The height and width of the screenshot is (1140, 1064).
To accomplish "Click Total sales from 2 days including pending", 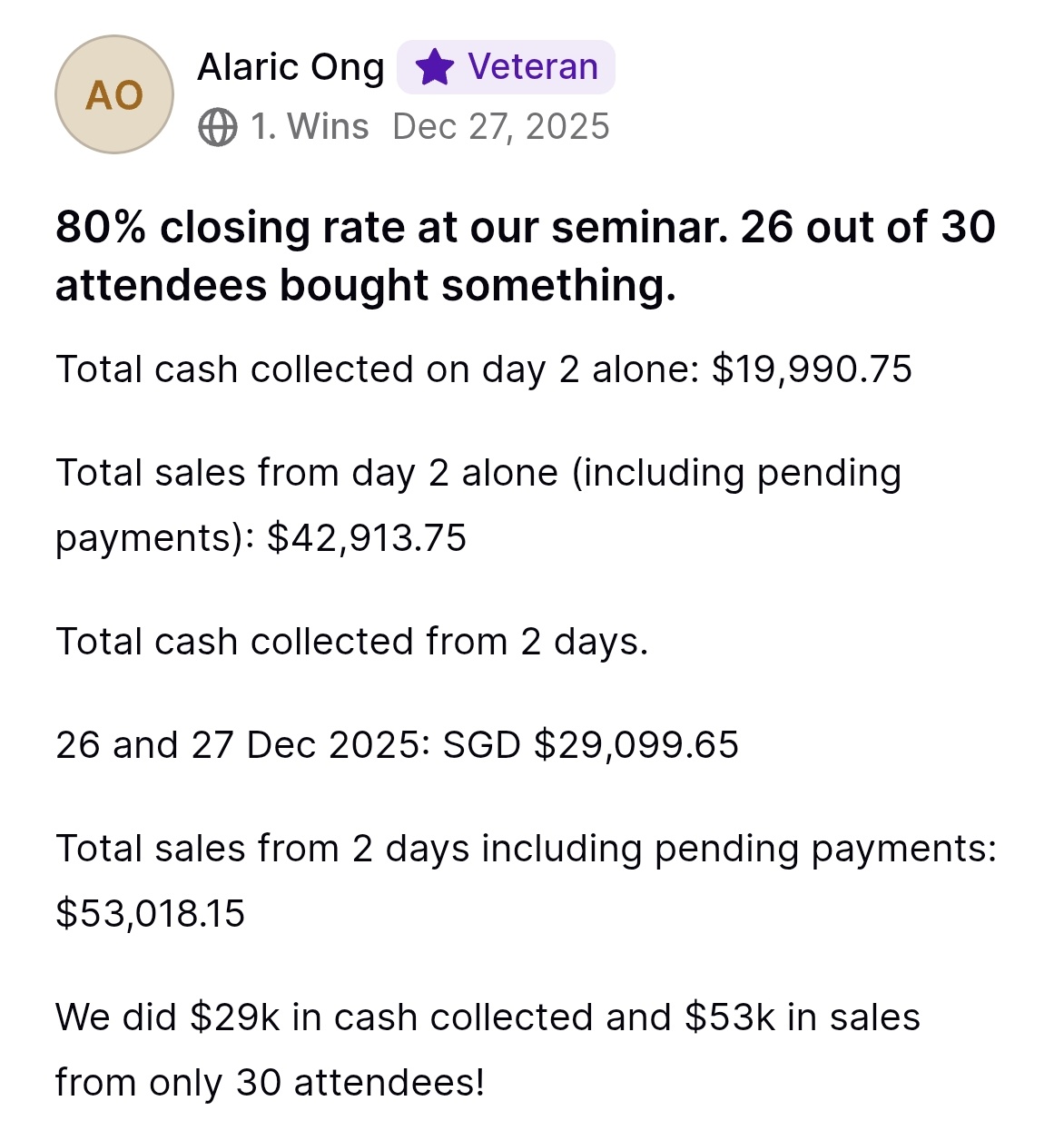I will click(x=526, y=849).
